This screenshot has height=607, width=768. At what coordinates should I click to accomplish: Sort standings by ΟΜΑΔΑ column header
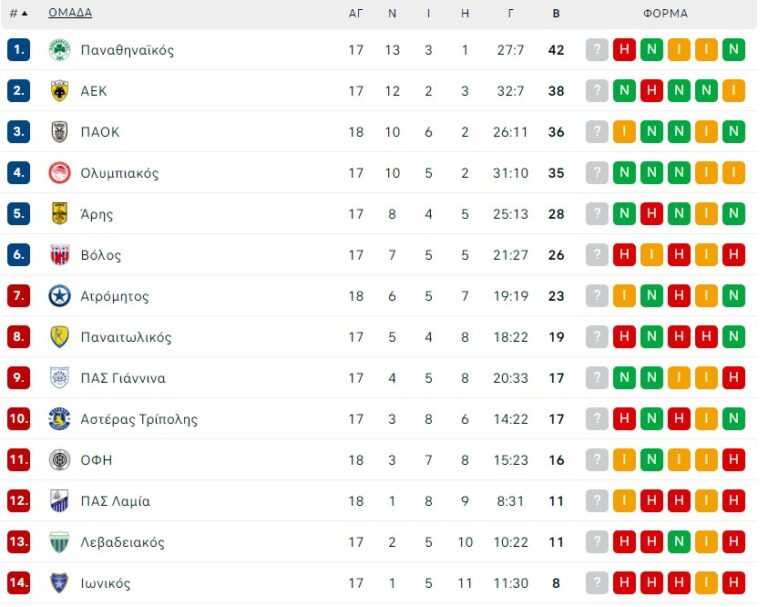coord(70,13)
